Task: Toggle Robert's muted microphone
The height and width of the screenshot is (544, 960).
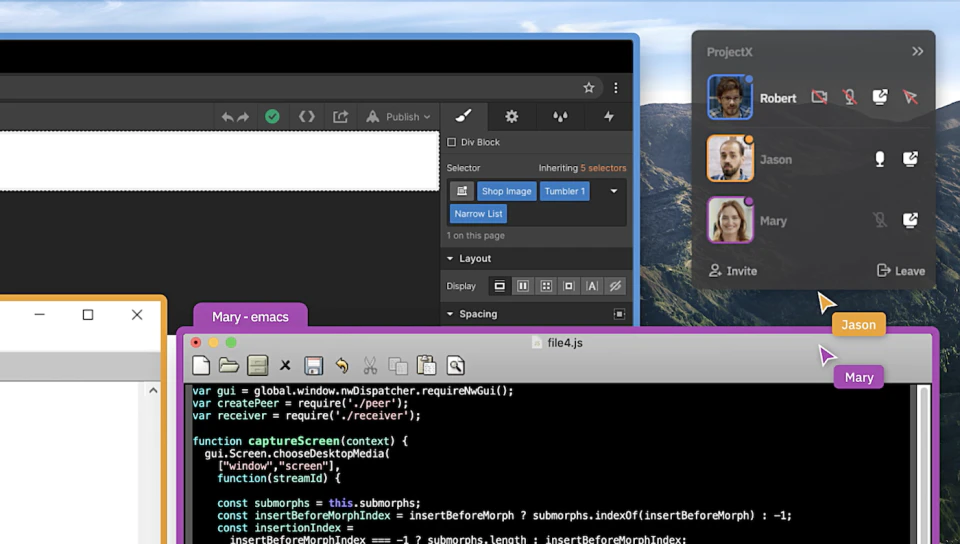Action: point(849,97)
